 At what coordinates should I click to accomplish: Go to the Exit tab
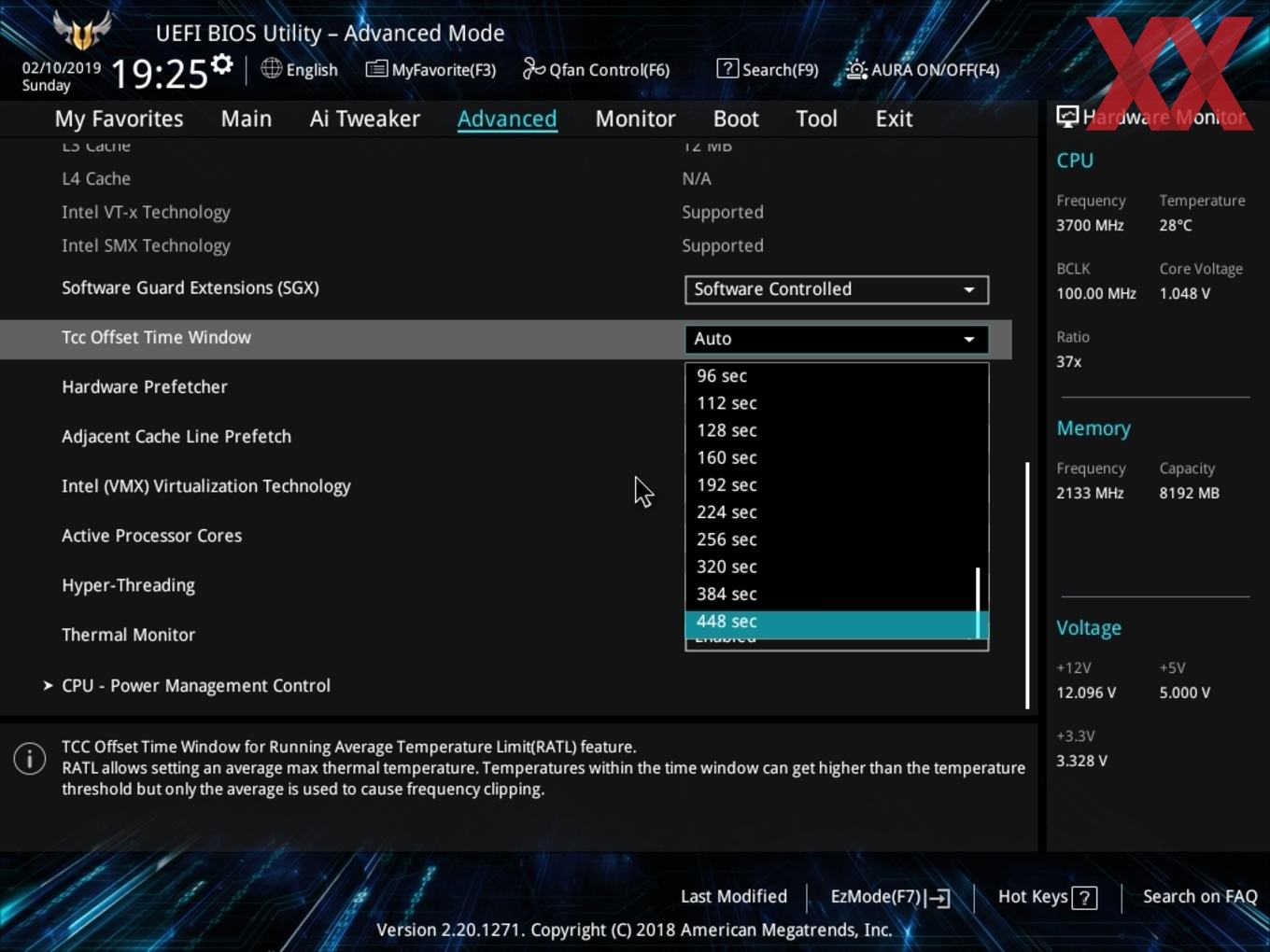click(x=894, y=119)
